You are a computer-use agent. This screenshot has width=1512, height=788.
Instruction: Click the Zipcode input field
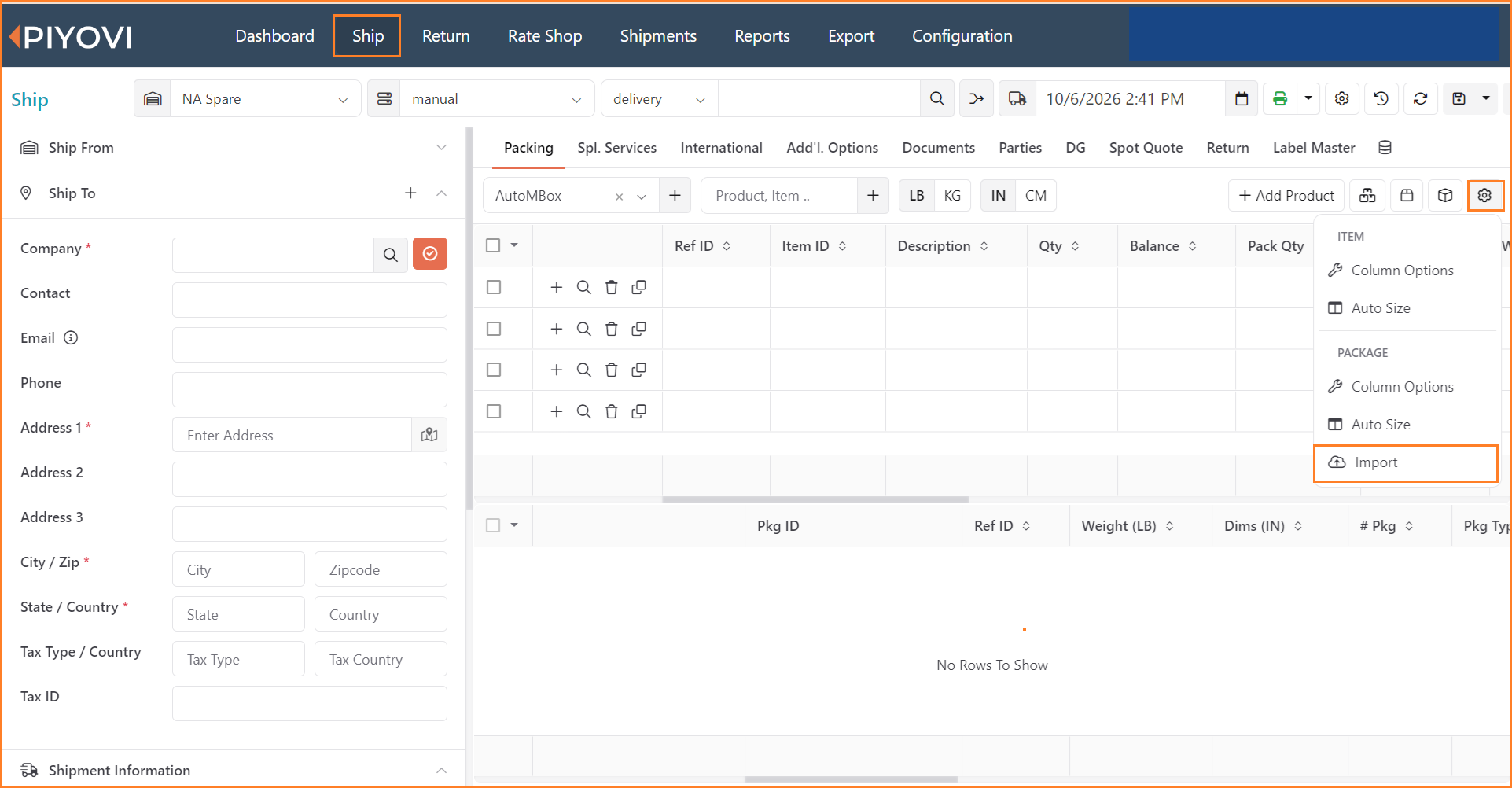pyautogui.click(x=381, y=569)
